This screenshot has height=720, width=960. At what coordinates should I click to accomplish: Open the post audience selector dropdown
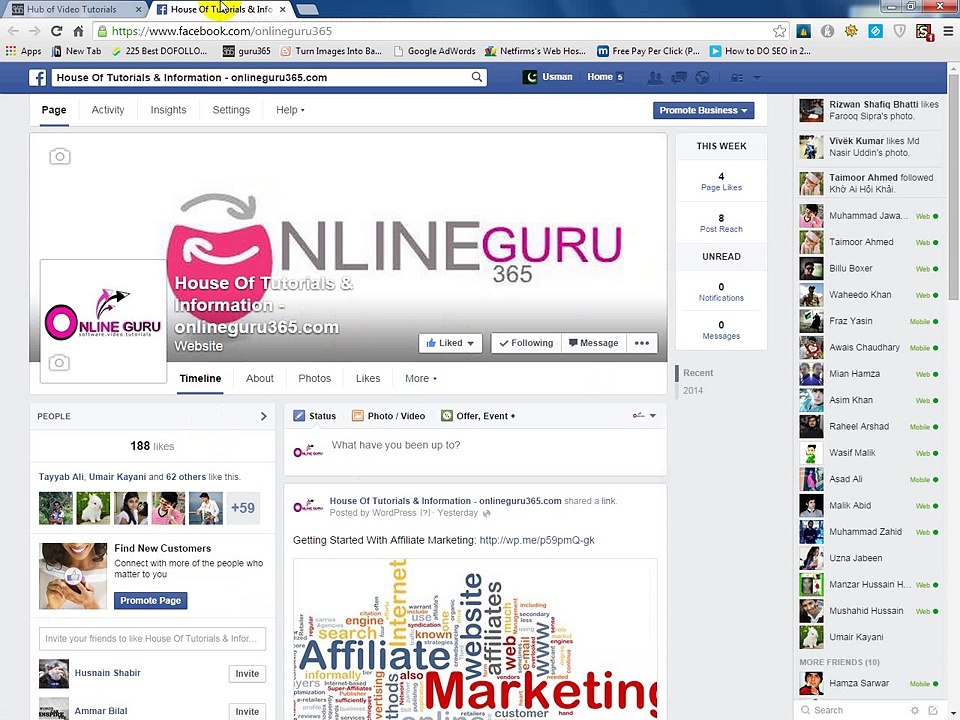pyautogui.click(x=644, y=416)
